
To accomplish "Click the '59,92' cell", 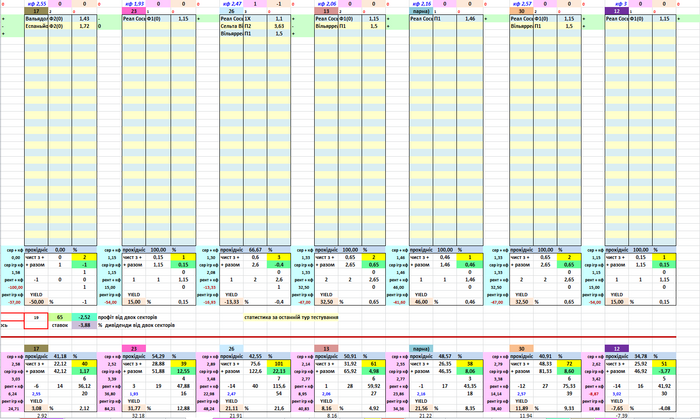I will point(374,386).
